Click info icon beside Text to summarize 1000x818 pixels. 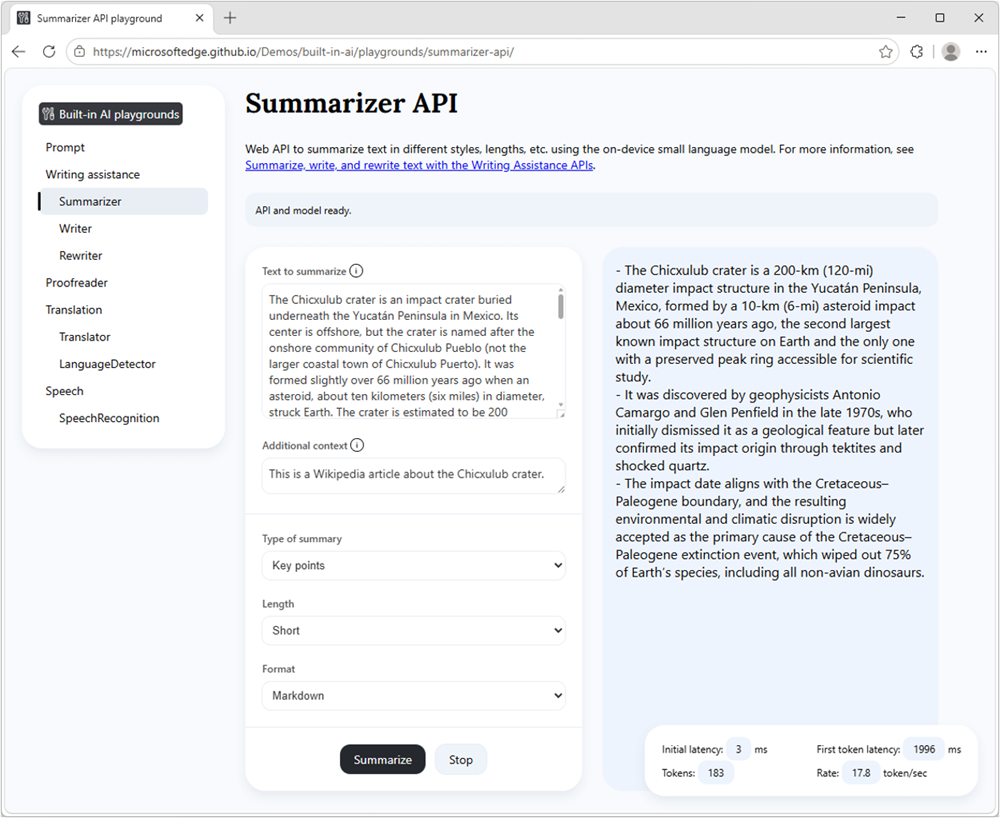click(357, 271)
